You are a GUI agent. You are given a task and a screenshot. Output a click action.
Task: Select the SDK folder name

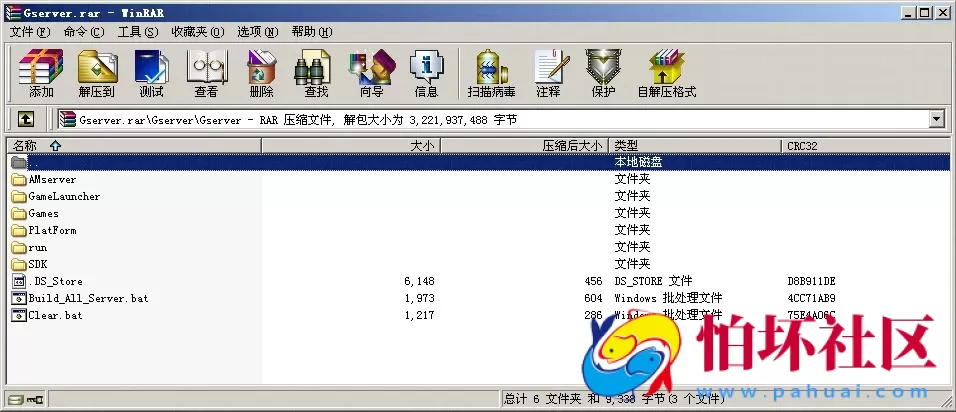pyautogui.click(x=38, y=265)
